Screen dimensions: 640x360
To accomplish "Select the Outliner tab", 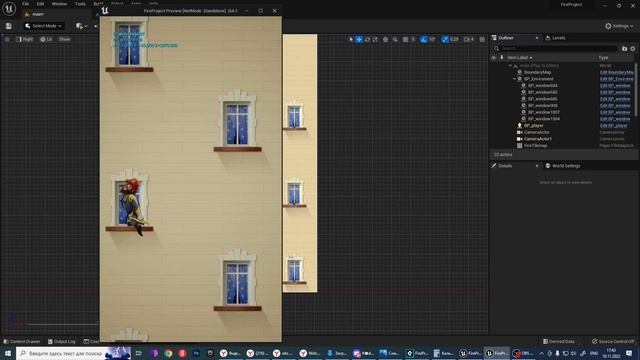I will (x=505, y=38).
